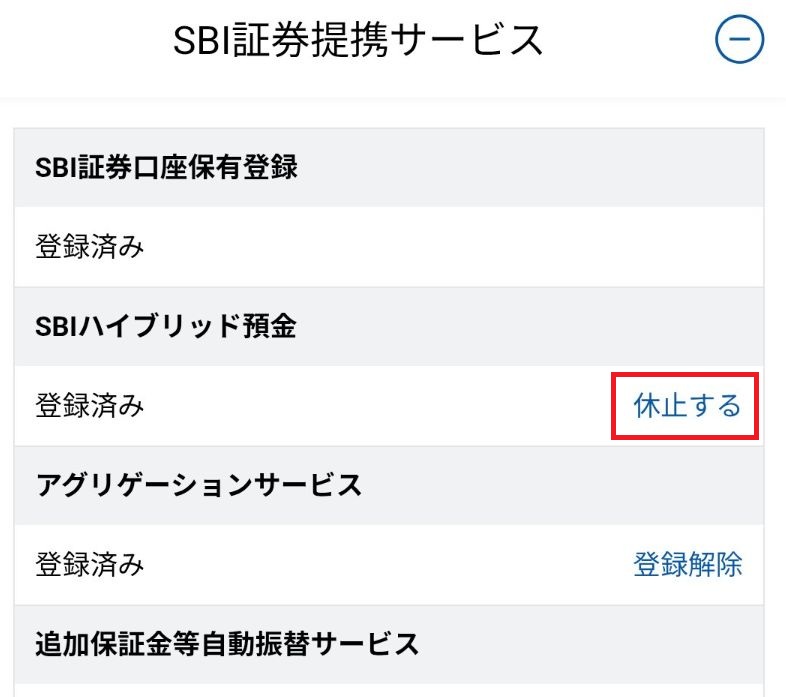Click the 休止する link for SBIハイブリッド預金
The height and width of the screenshot is (697, 786).
coord(687,406)
